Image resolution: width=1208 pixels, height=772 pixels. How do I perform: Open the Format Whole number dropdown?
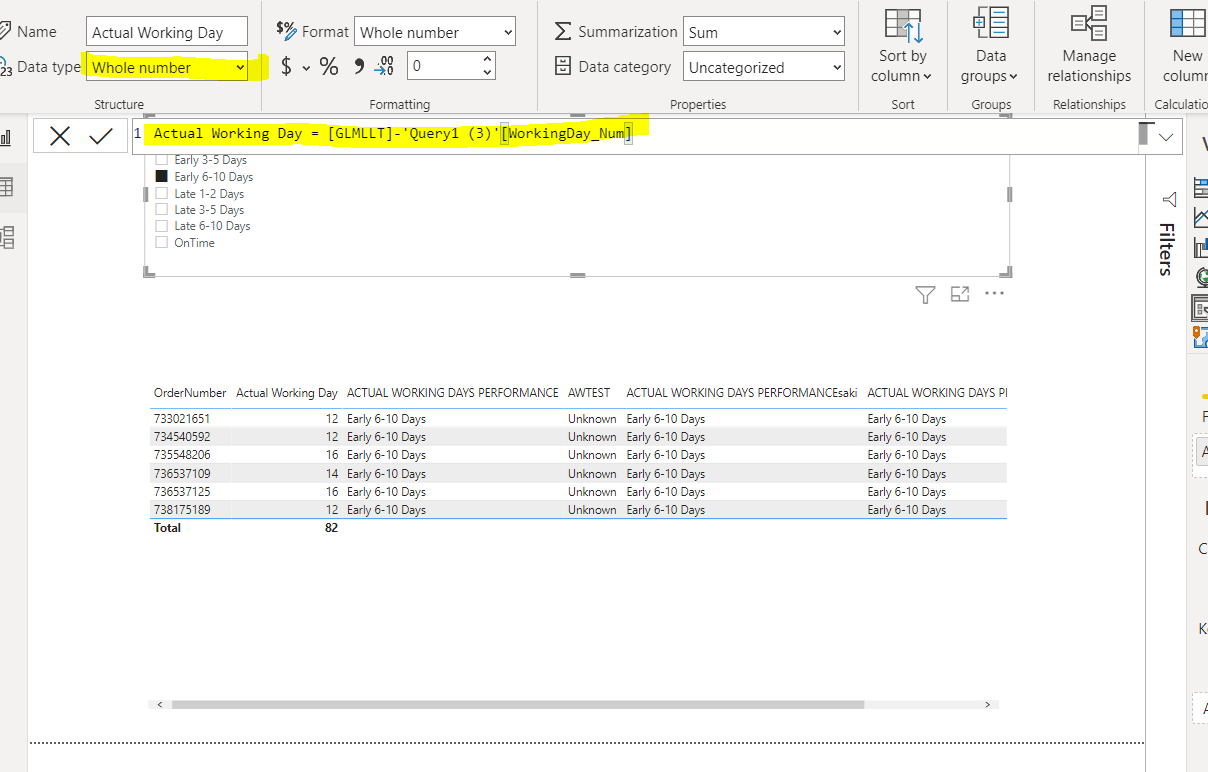point(435,32)
